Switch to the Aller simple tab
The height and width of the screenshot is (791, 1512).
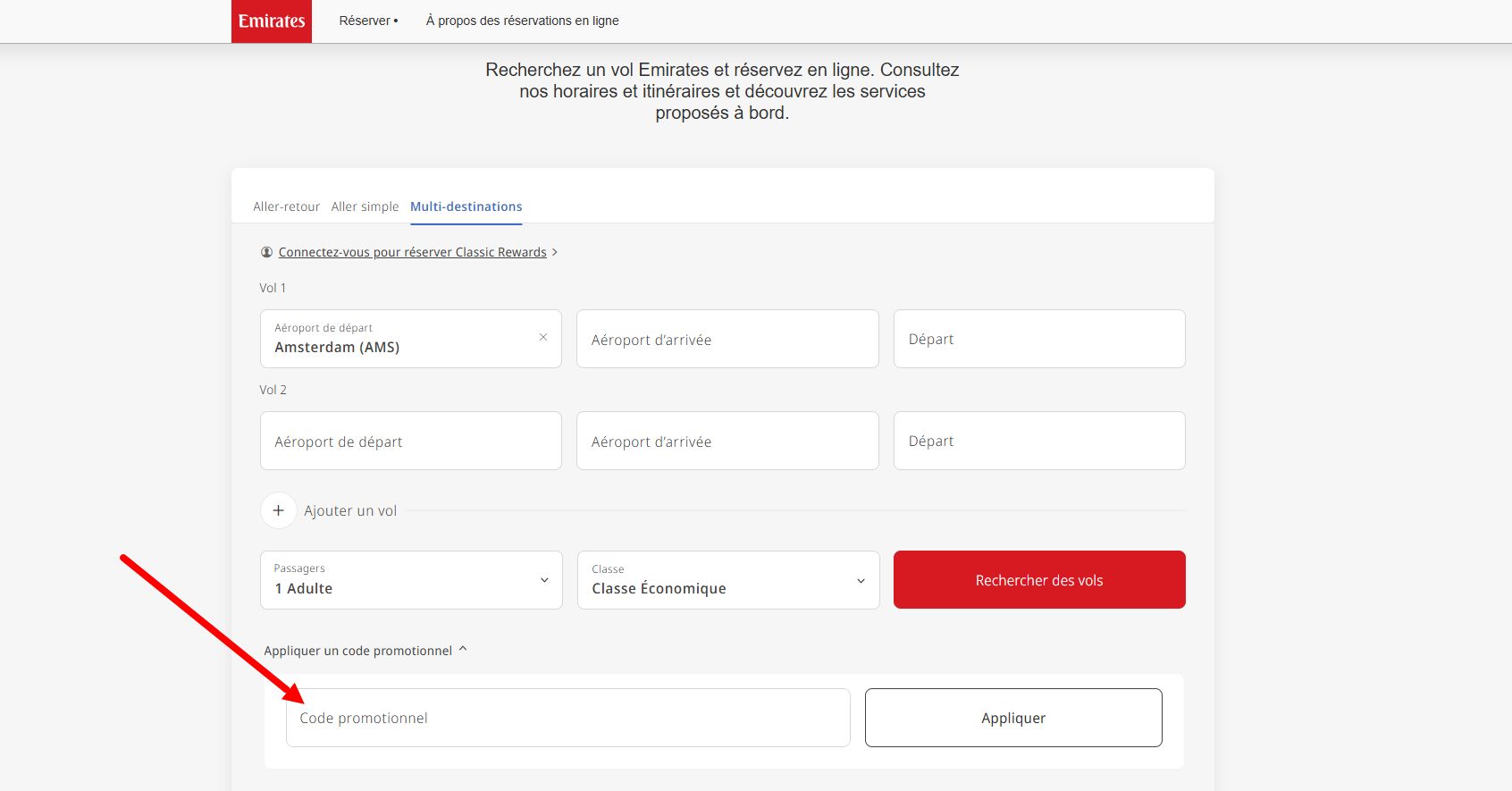point(365,206)
